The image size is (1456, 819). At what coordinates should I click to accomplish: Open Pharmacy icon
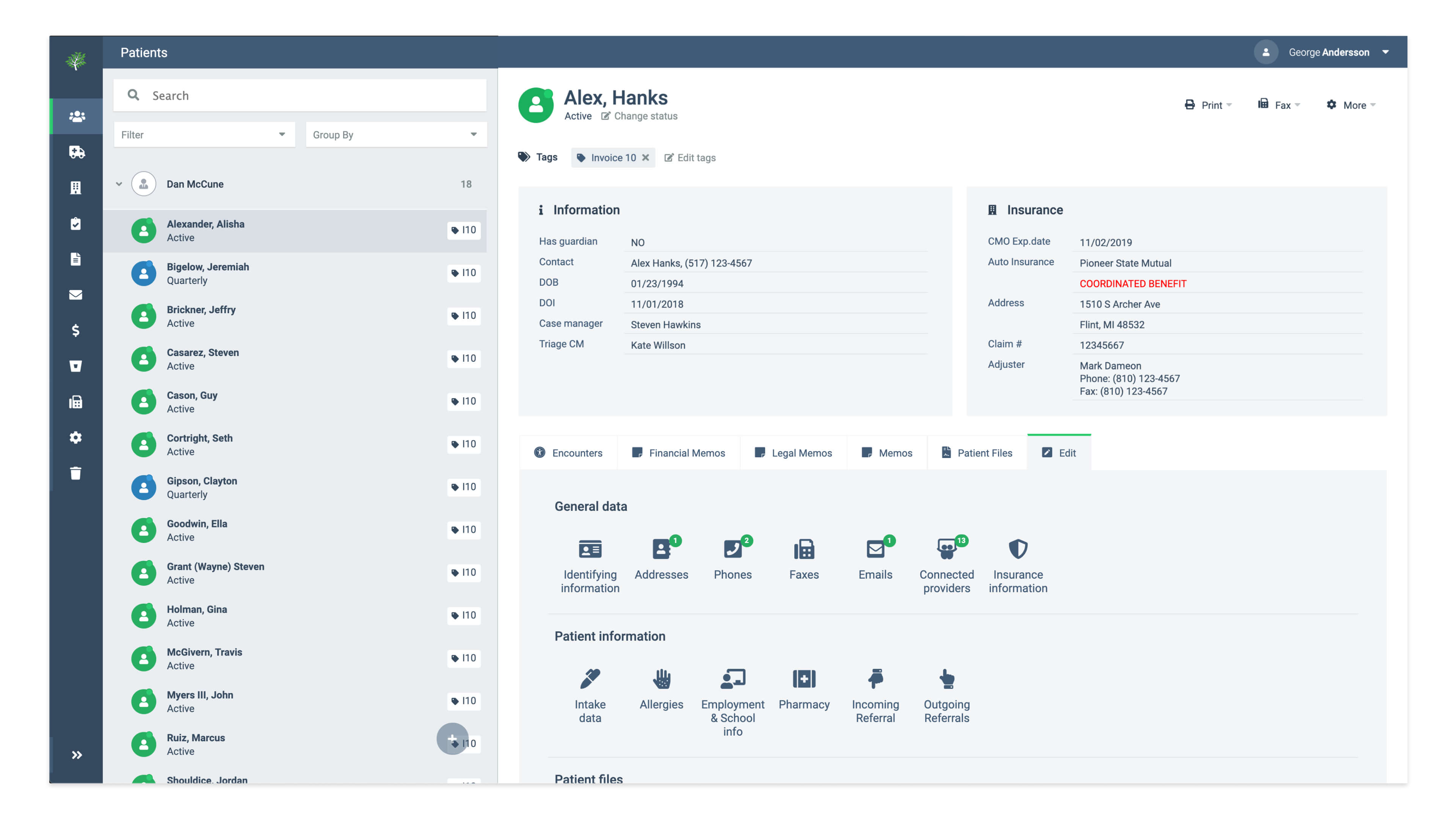[x=804, y=689]
